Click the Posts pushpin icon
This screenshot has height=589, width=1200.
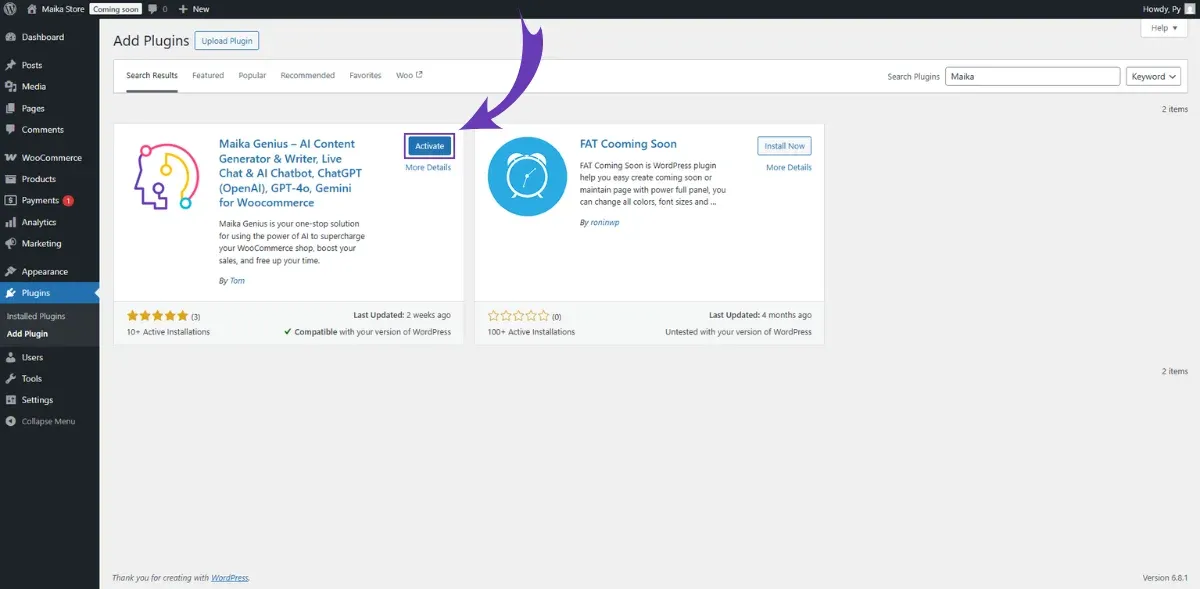pos(10,65)
